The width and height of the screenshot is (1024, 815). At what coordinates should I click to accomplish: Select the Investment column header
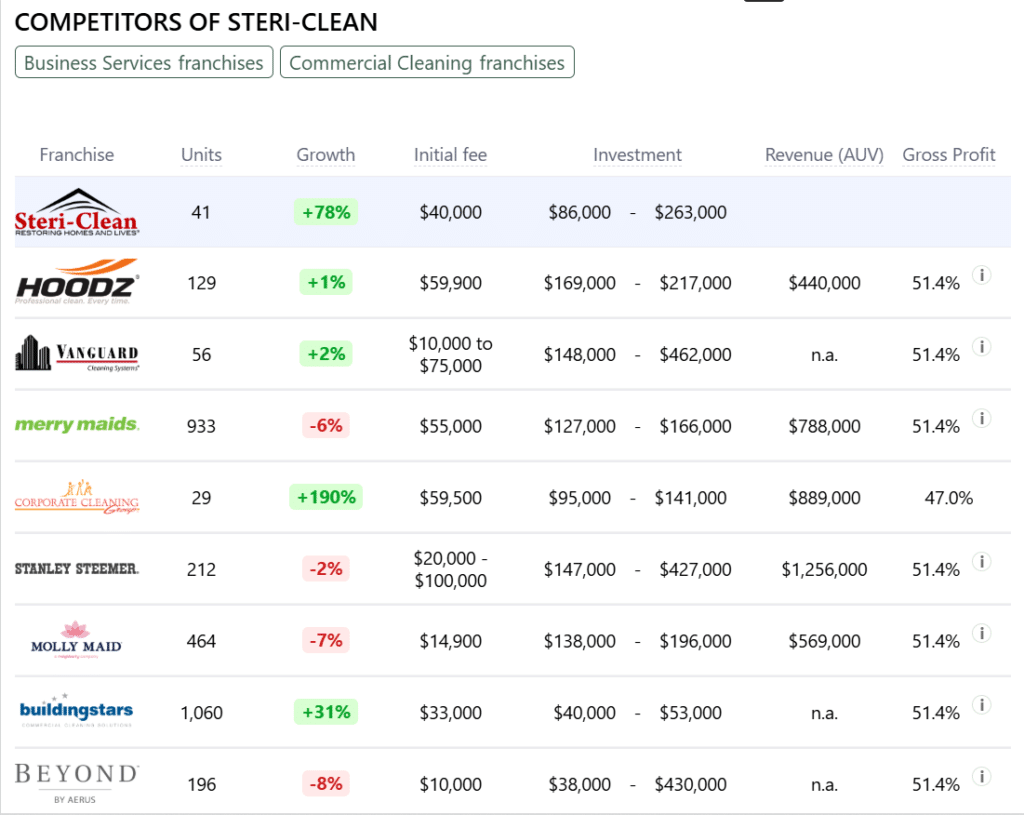click(x=637, y=155)
